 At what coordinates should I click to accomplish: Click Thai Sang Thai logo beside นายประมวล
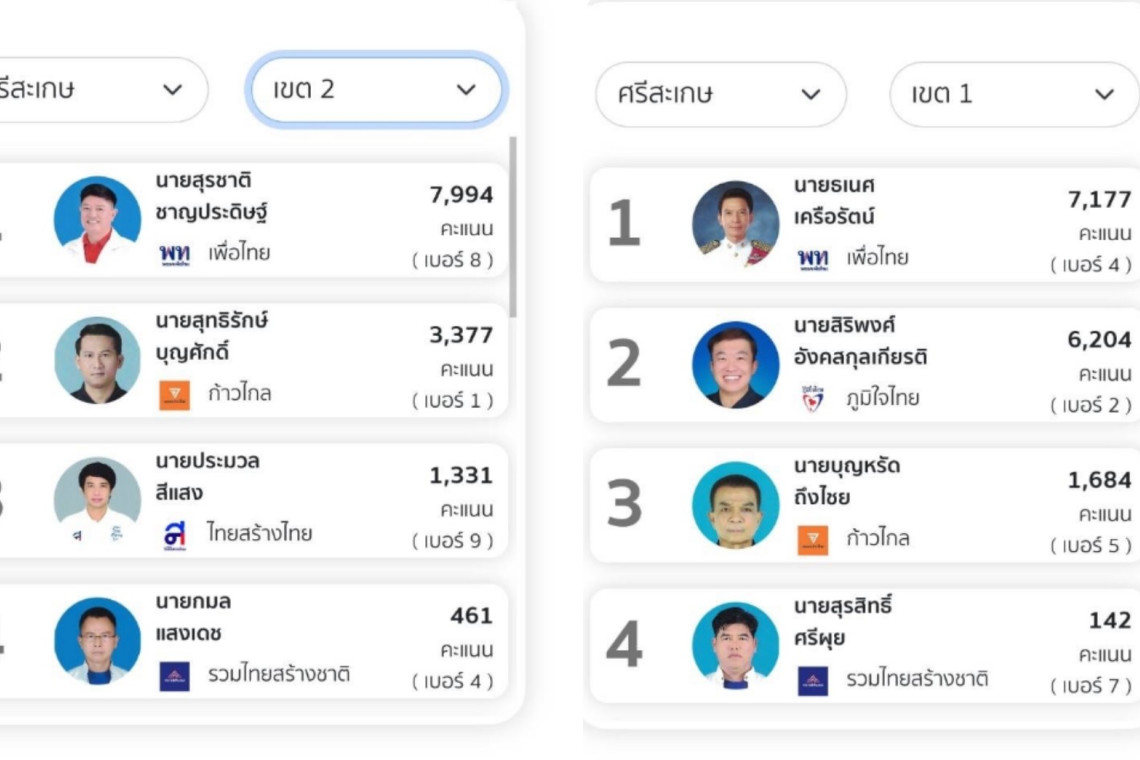coord(174,534)
